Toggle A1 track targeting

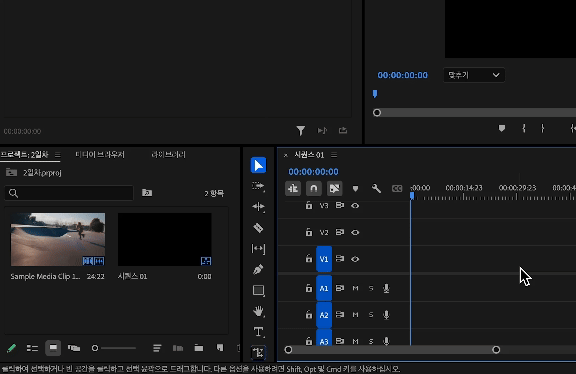(324, 288)
